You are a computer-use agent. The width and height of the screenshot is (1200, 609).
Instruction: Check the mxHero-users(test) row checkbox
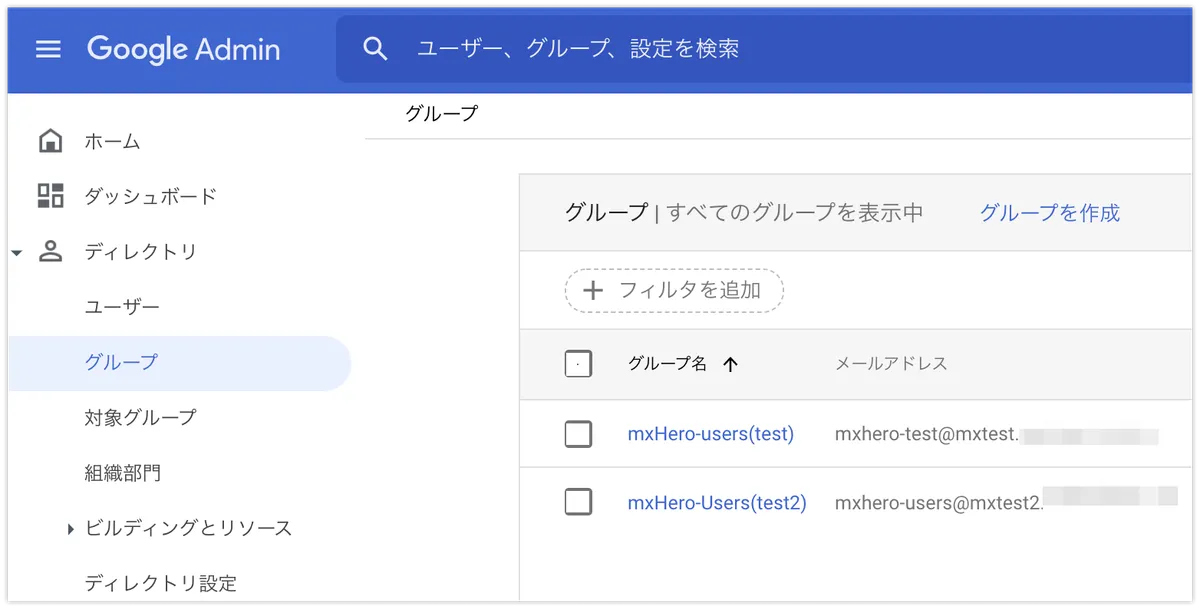578,434
